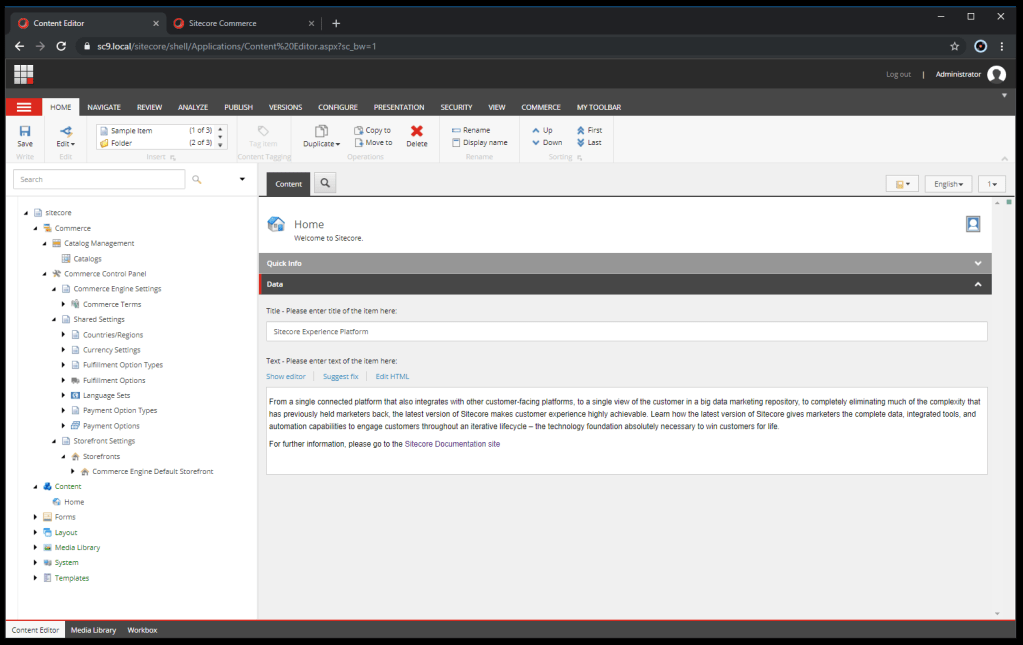Screen dimensions: 1023x645
Task: Open the search options dropdown arrow
Action: 242,179
